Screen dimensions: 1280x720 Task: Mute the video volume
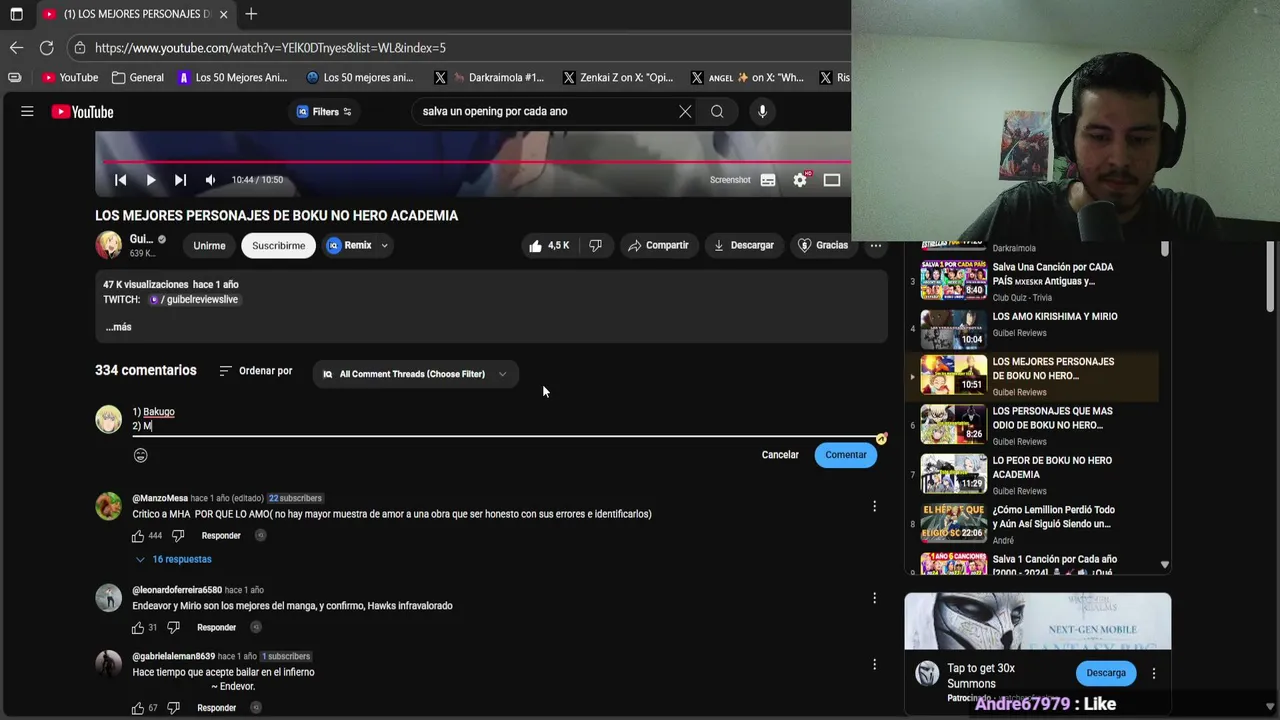pos(210,180)
